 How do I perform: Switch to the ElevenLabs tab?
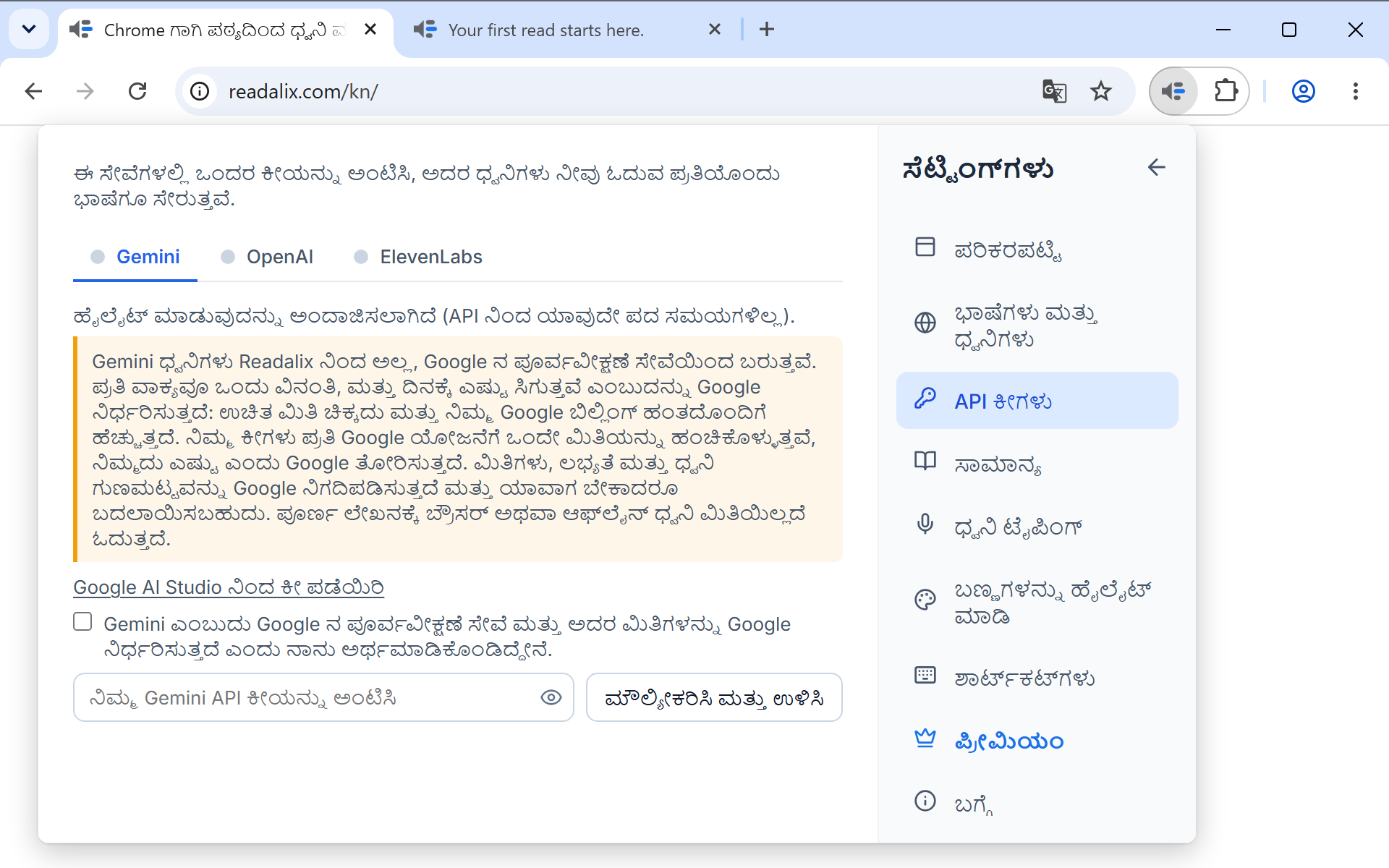tap(418, 258)
